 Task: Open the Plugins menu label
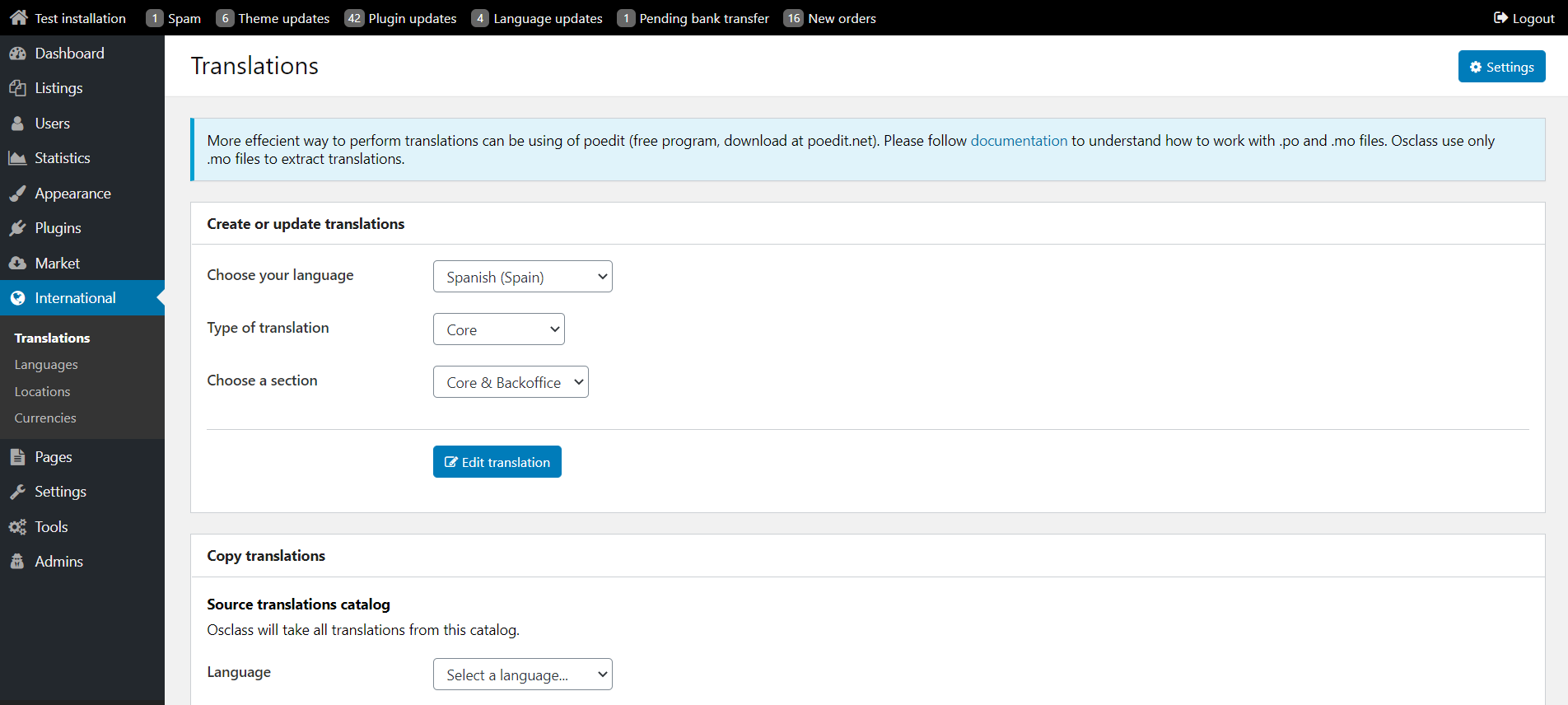58,228
